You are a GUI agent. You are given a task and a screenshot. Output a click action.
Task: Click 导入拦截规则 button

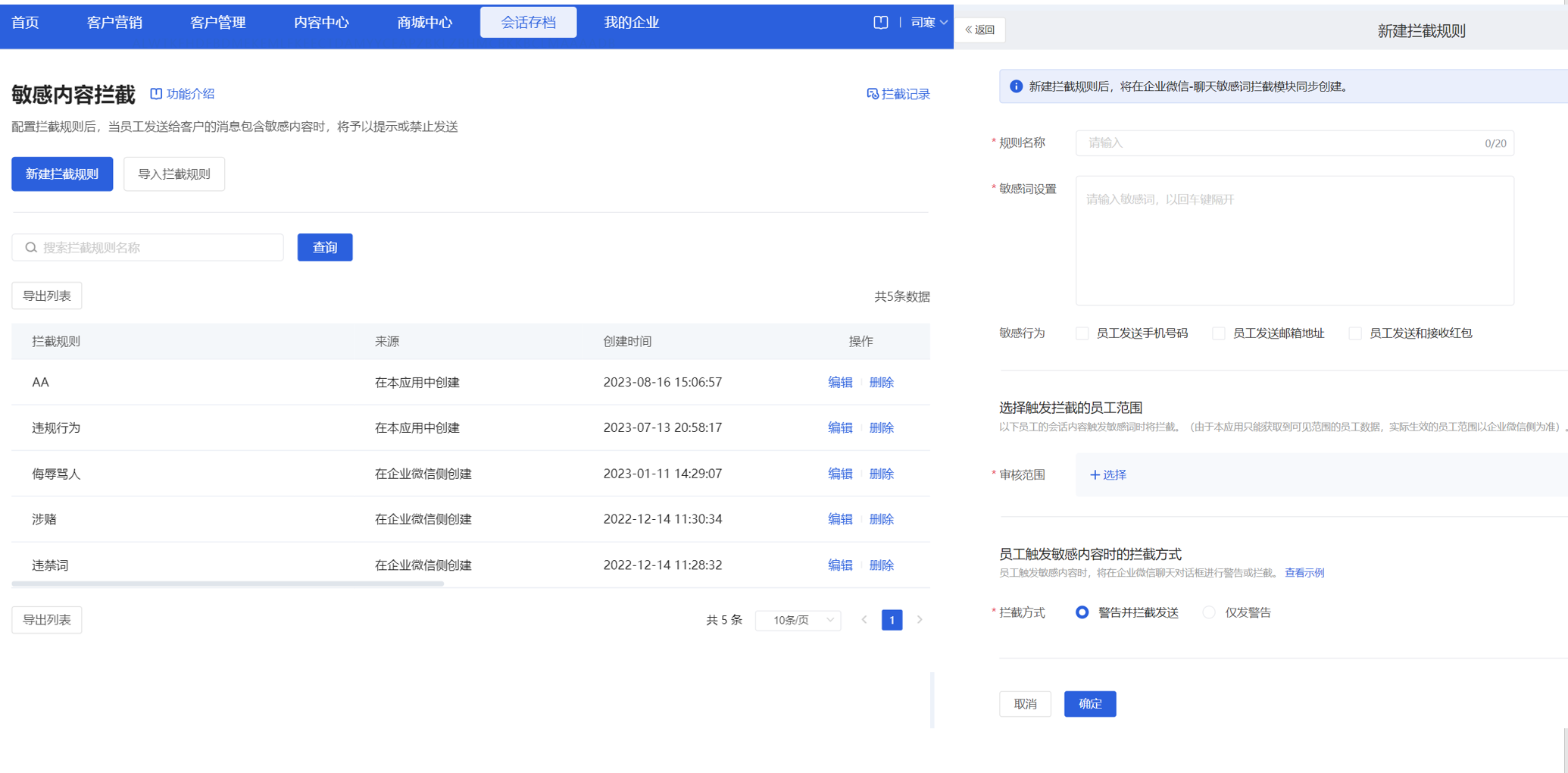(174, 174)
